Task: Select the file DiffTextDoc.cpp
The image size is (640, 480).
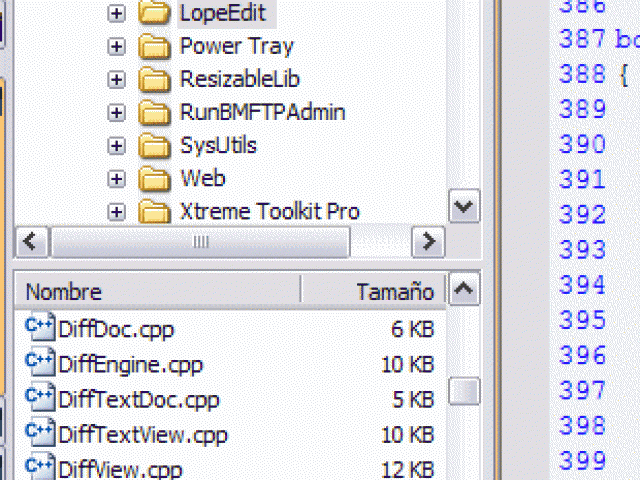Action: (x=139, y=400)
